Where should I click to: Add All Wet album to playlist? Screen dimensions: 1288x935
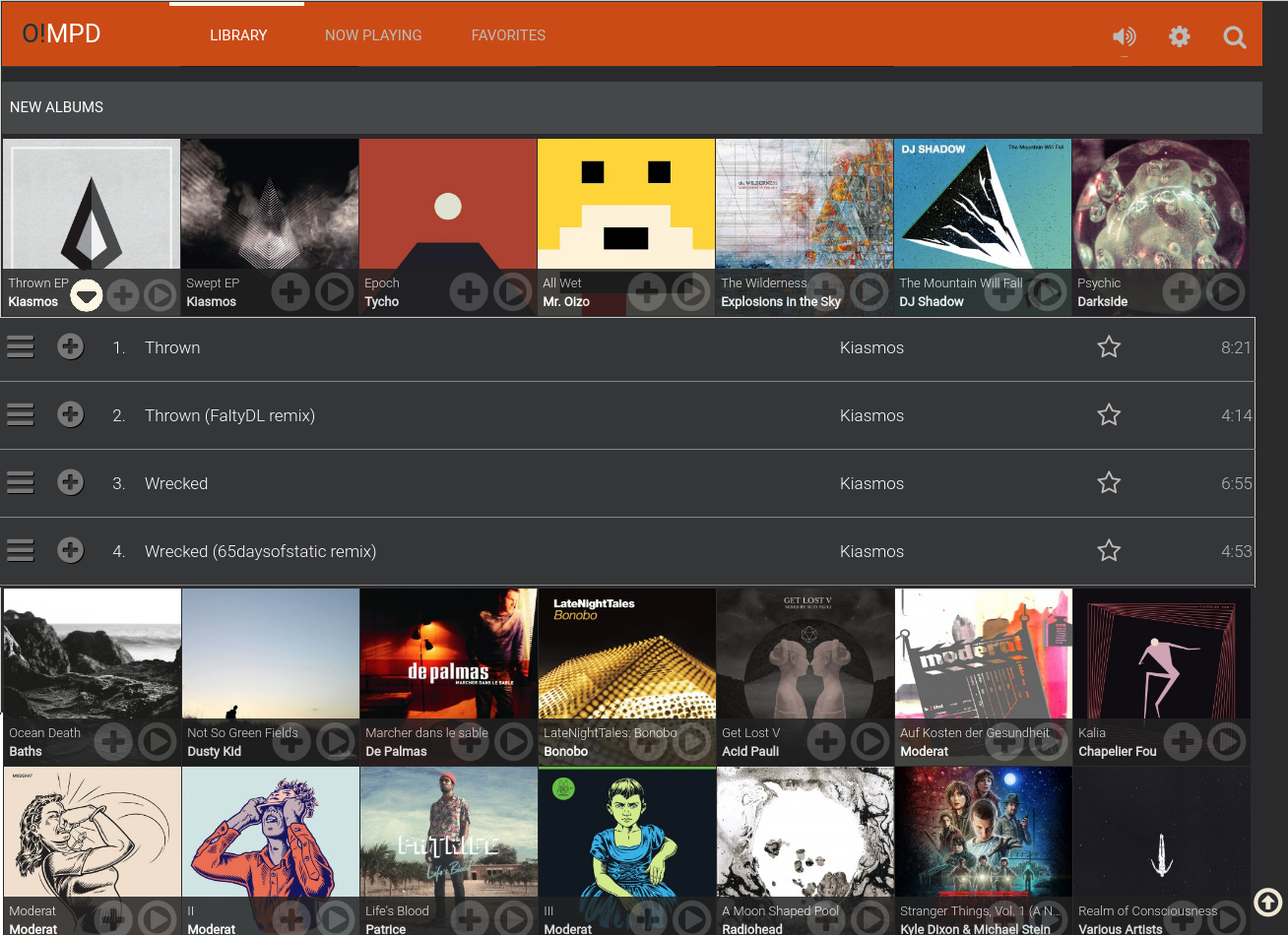click(647, 292)
